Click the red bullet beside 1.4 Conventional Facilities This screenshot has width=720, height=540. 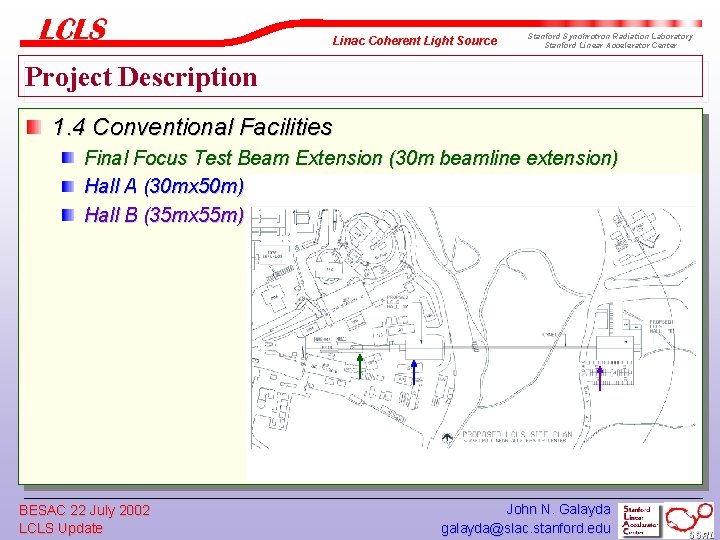[34, 127]
